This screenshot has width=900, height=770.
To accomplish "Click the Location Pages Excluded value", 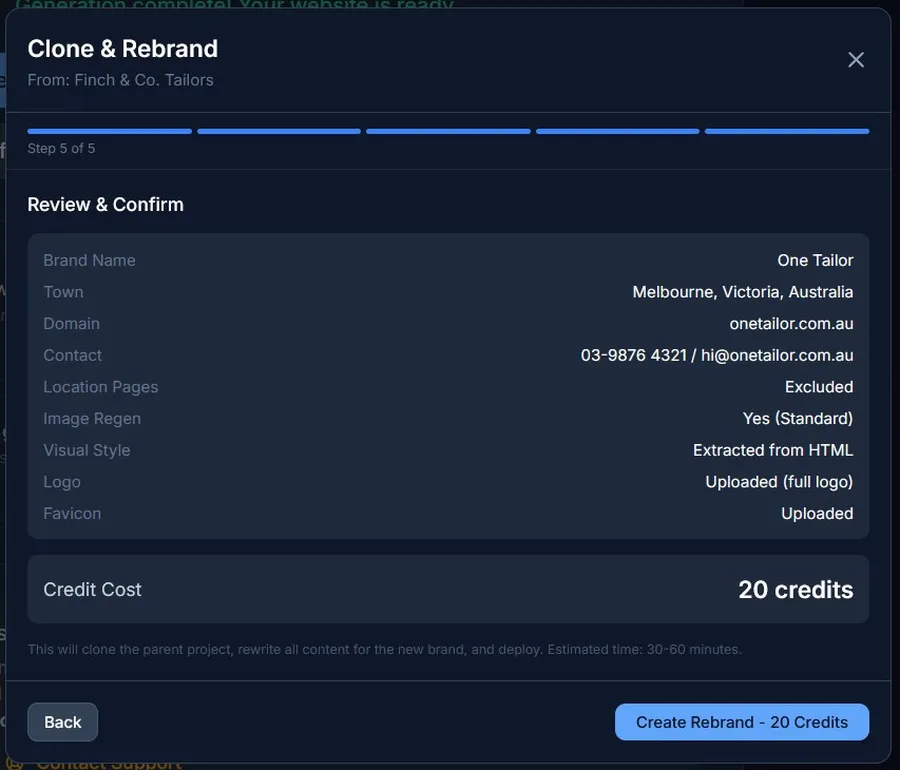I will [x=819, y=387].
